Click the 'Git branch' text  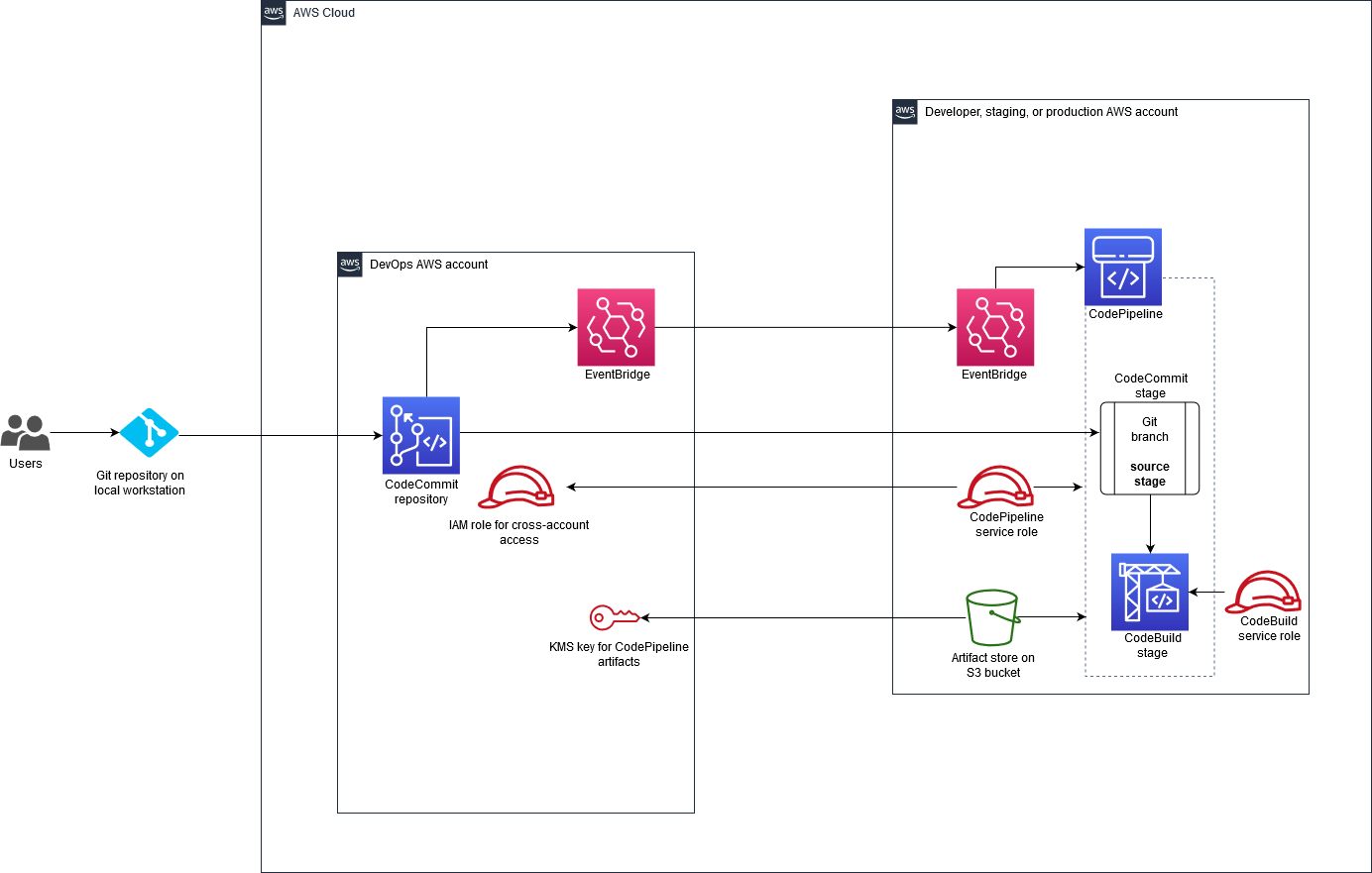1150,429
